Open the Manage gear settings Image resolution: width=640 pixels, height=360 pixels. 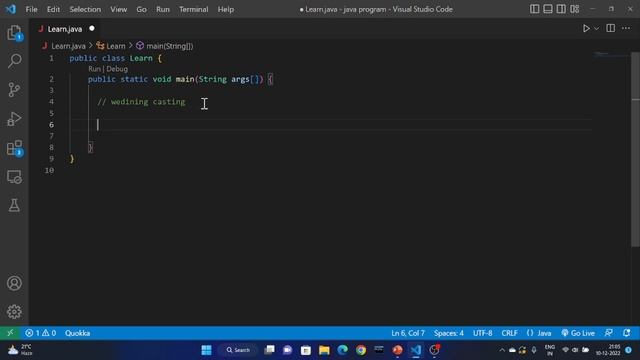point(14,311)
